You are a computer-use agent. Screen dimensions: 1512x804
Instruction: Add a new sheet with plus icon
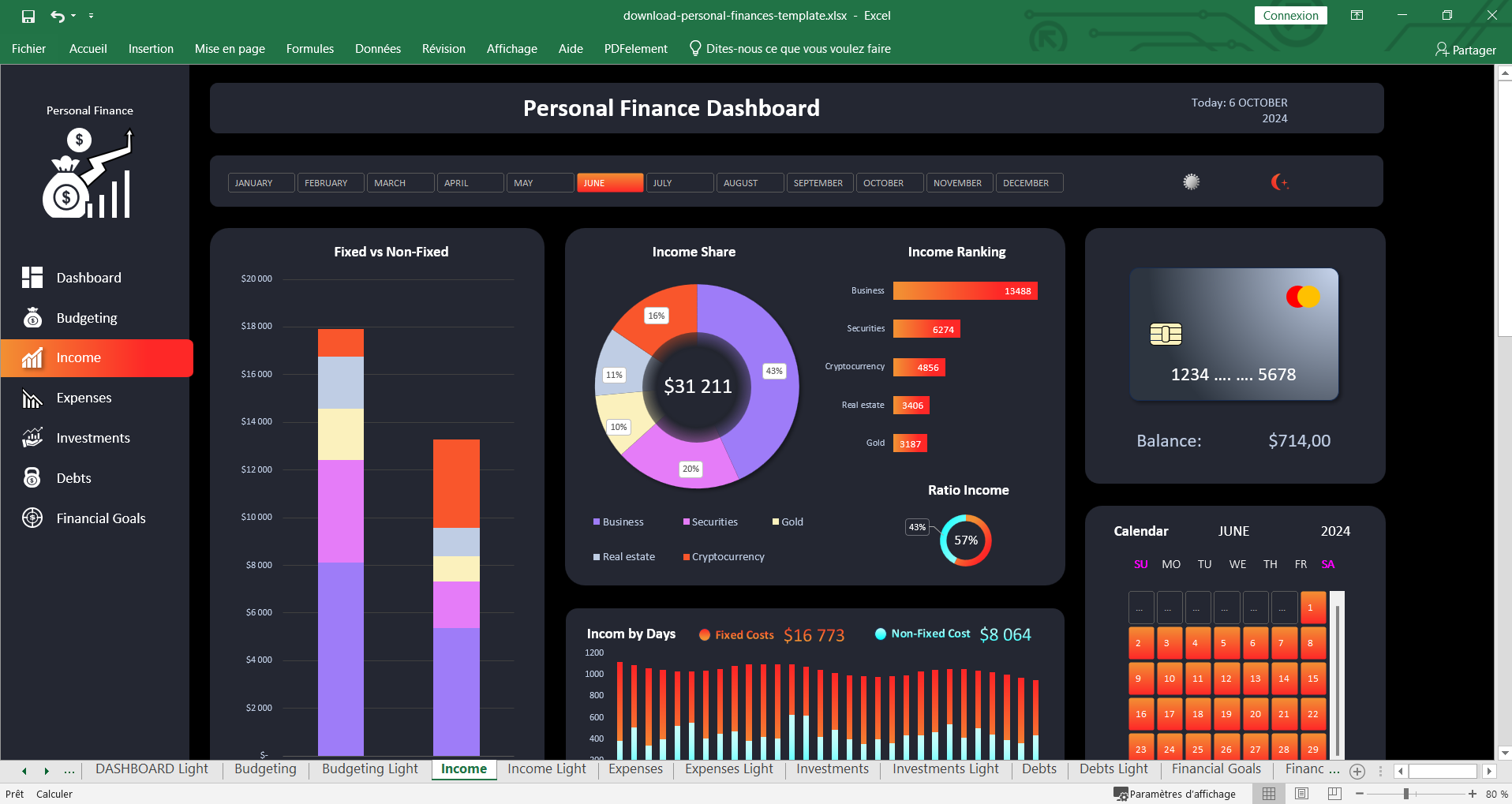point(1357,771)
